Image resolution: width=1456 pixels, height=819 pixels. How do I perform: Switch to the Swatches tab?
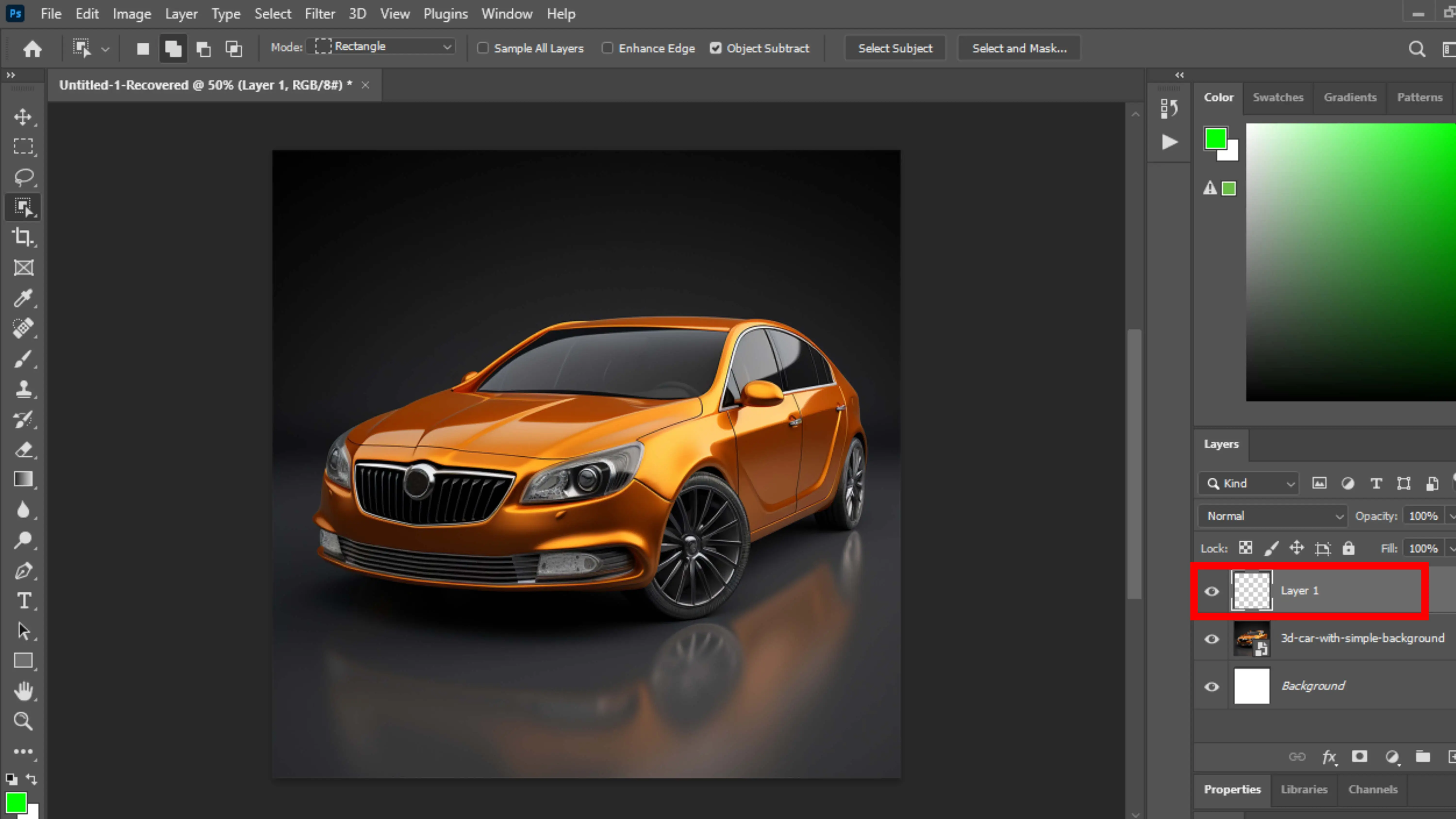[x=1277, y=97]
